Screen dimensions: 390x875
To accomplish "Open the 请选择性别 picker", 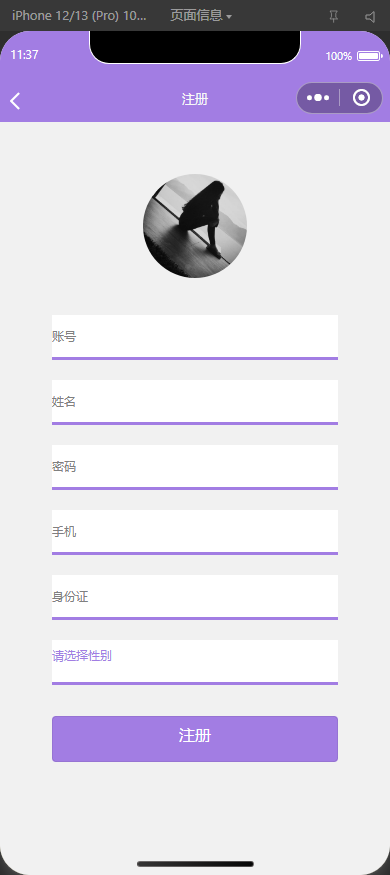I will pos(195,662).
